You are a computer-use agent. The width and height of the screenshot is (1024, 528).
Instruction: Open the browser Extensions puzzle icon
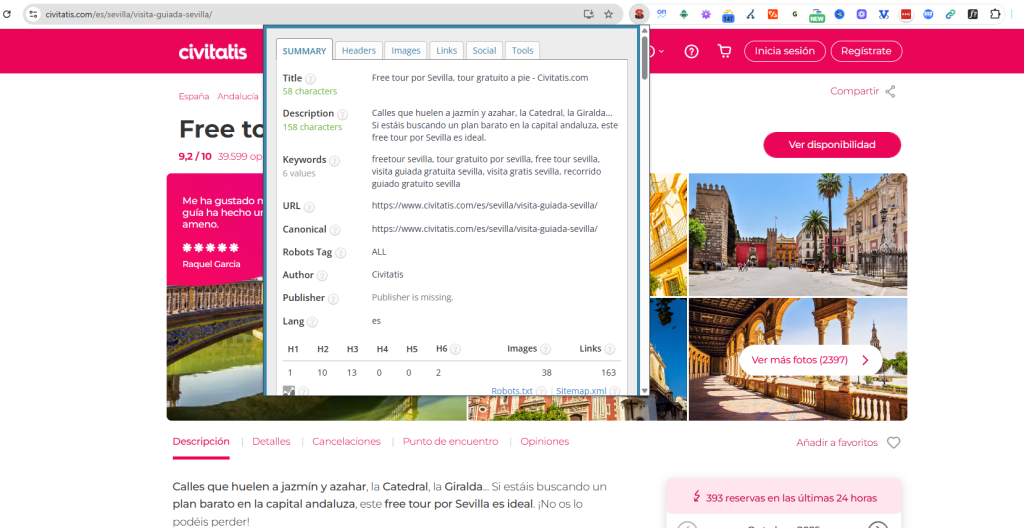click(994, 14)
